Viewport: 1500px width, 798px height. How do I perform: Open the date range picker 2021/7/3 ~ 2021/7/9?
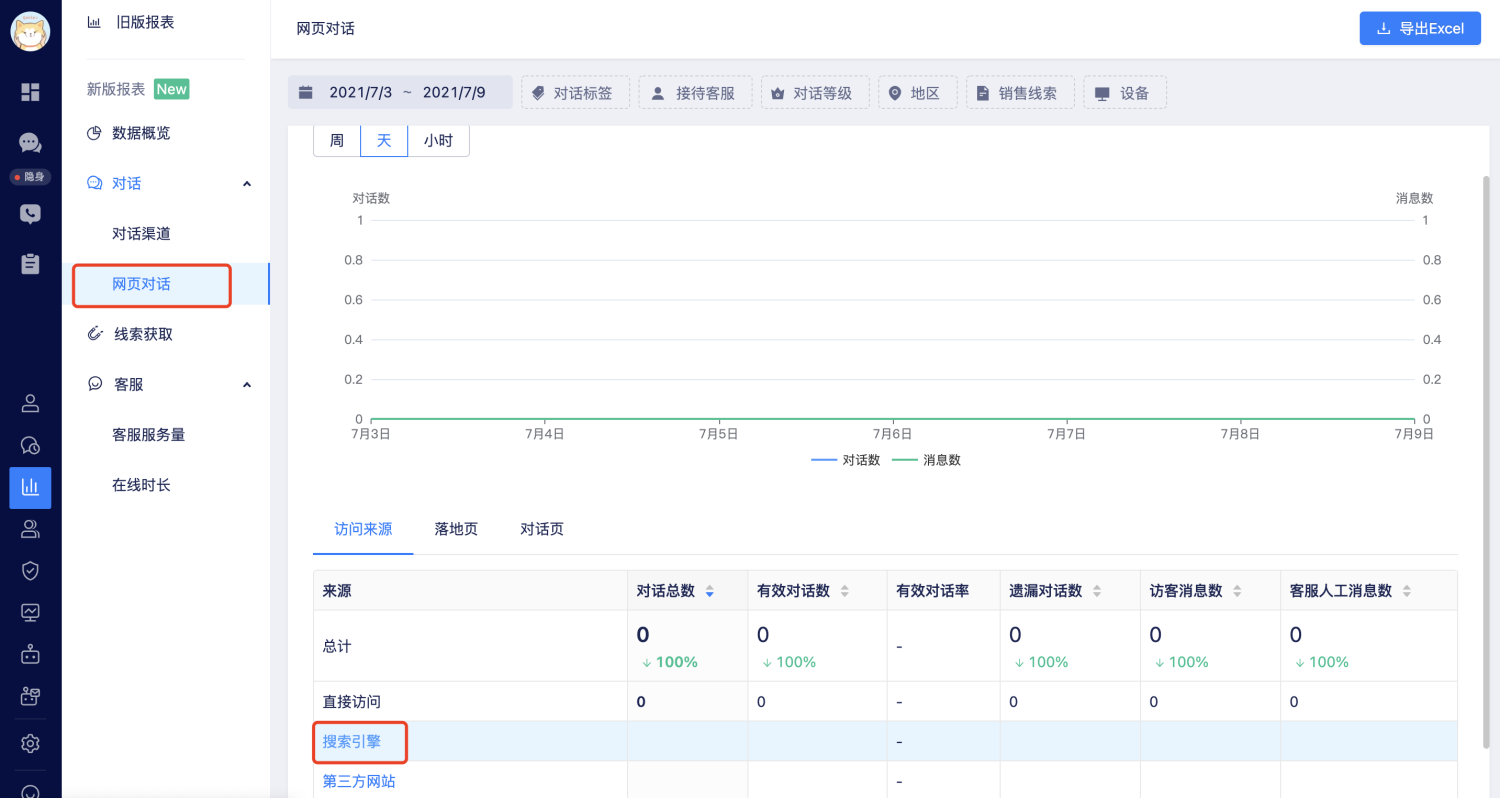pyautogui.click(x=400, y=93)
